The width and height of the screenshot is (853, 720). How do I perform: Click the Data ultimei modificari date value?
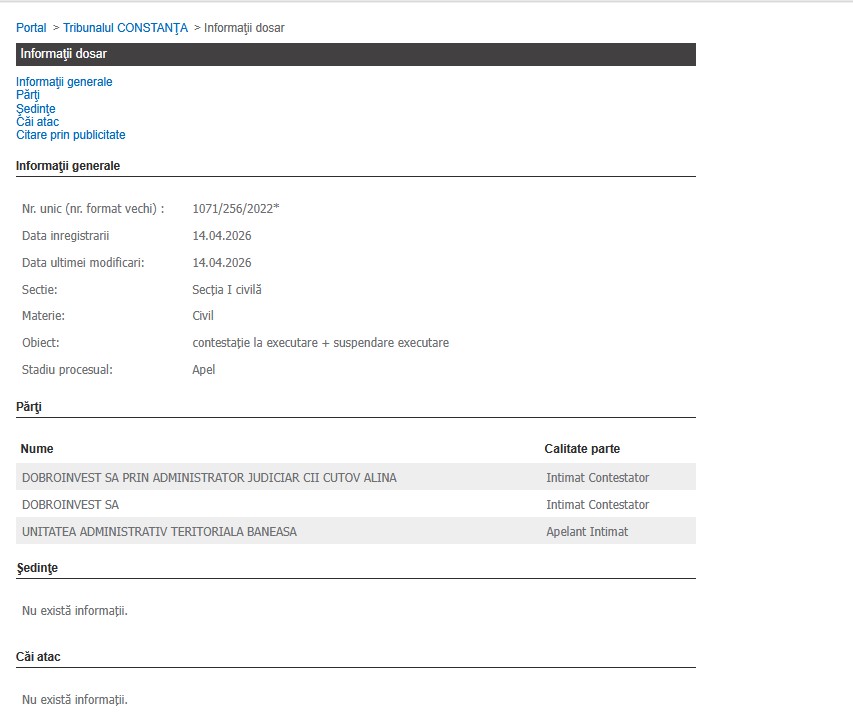[221, 263]
